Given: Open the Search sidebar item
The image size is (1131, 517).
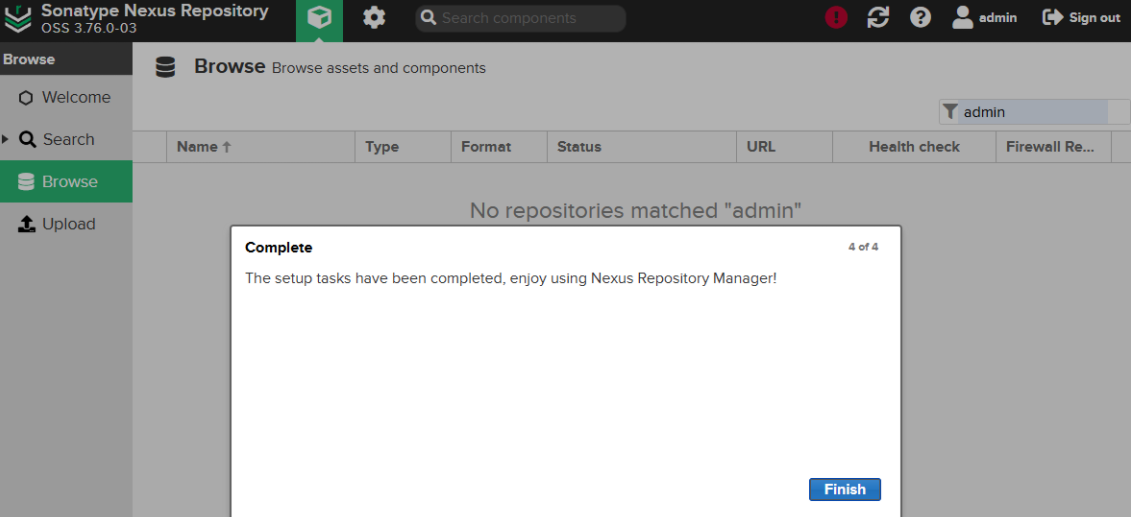Looking at the screenshot, I should [66, 139].
